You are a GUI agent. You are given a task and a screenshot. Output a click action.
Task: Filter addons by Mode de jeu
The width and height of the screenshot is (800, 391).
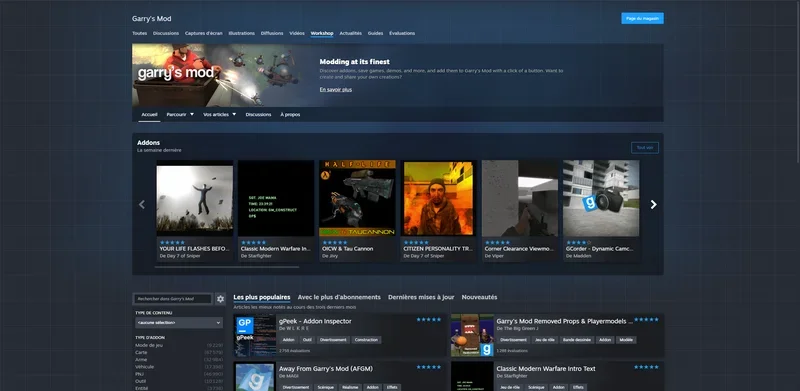pos(149,345)
